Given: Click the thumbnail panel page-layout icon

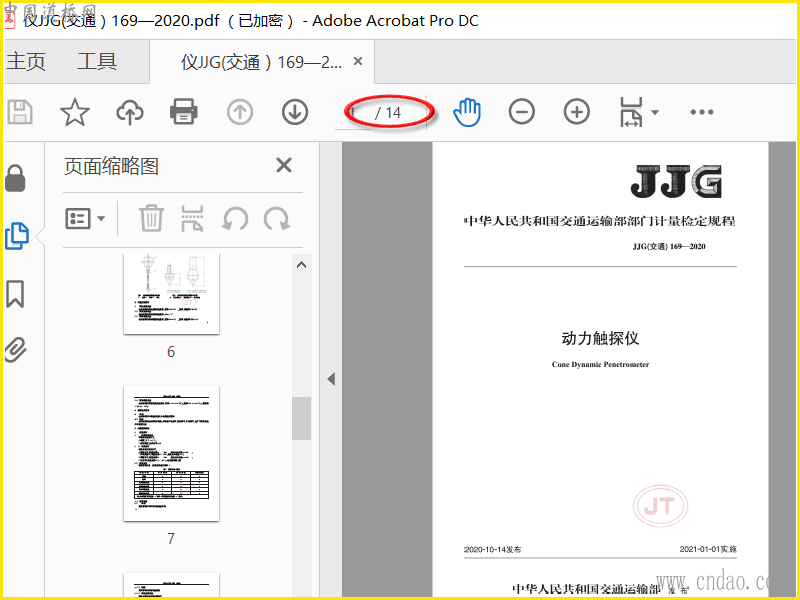Looking at the screenshot, I should click(192, 218).
